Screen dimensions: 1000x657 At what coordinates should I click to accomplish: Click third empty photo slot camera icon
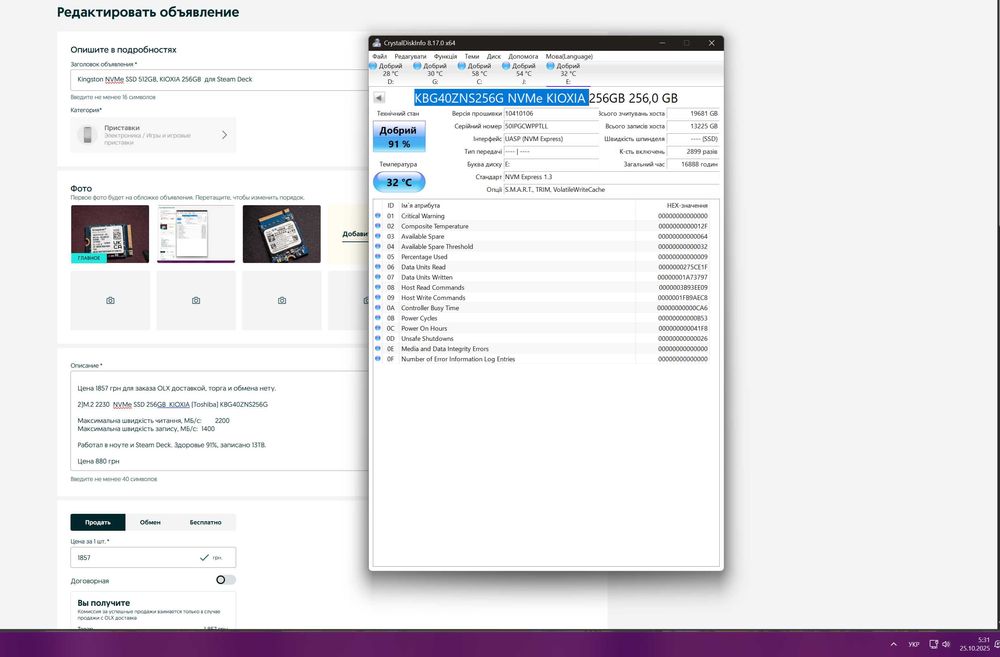(282, 300)
